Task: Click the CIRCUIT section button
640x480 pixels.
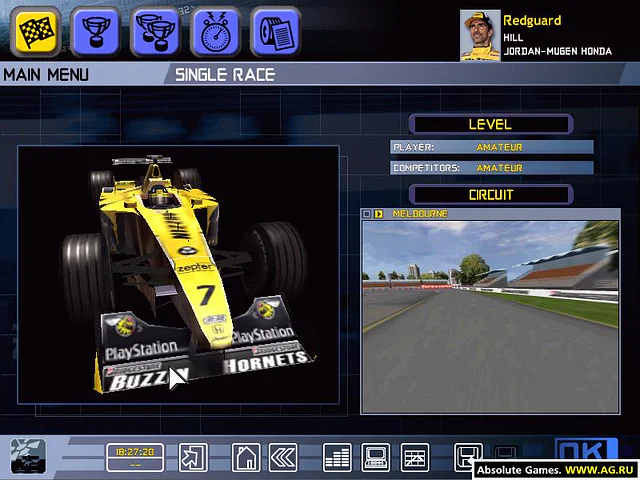Action: click(x=491, y=194)
